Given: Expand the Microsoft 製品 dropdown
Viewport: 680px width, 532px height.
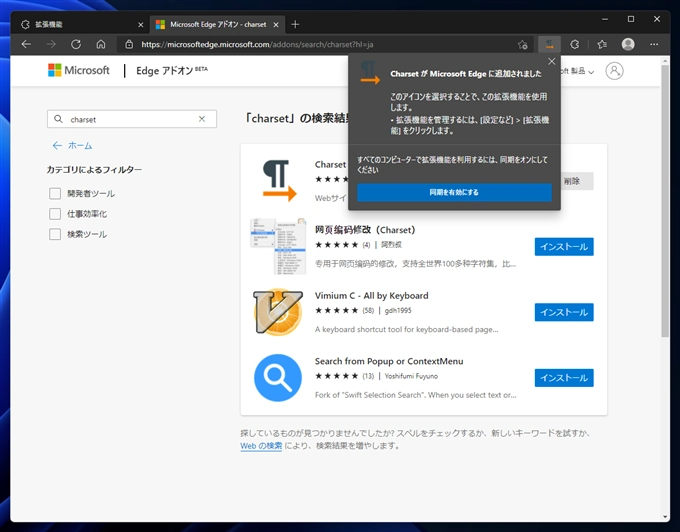Looking at the screenshot, I should (578, 71).
